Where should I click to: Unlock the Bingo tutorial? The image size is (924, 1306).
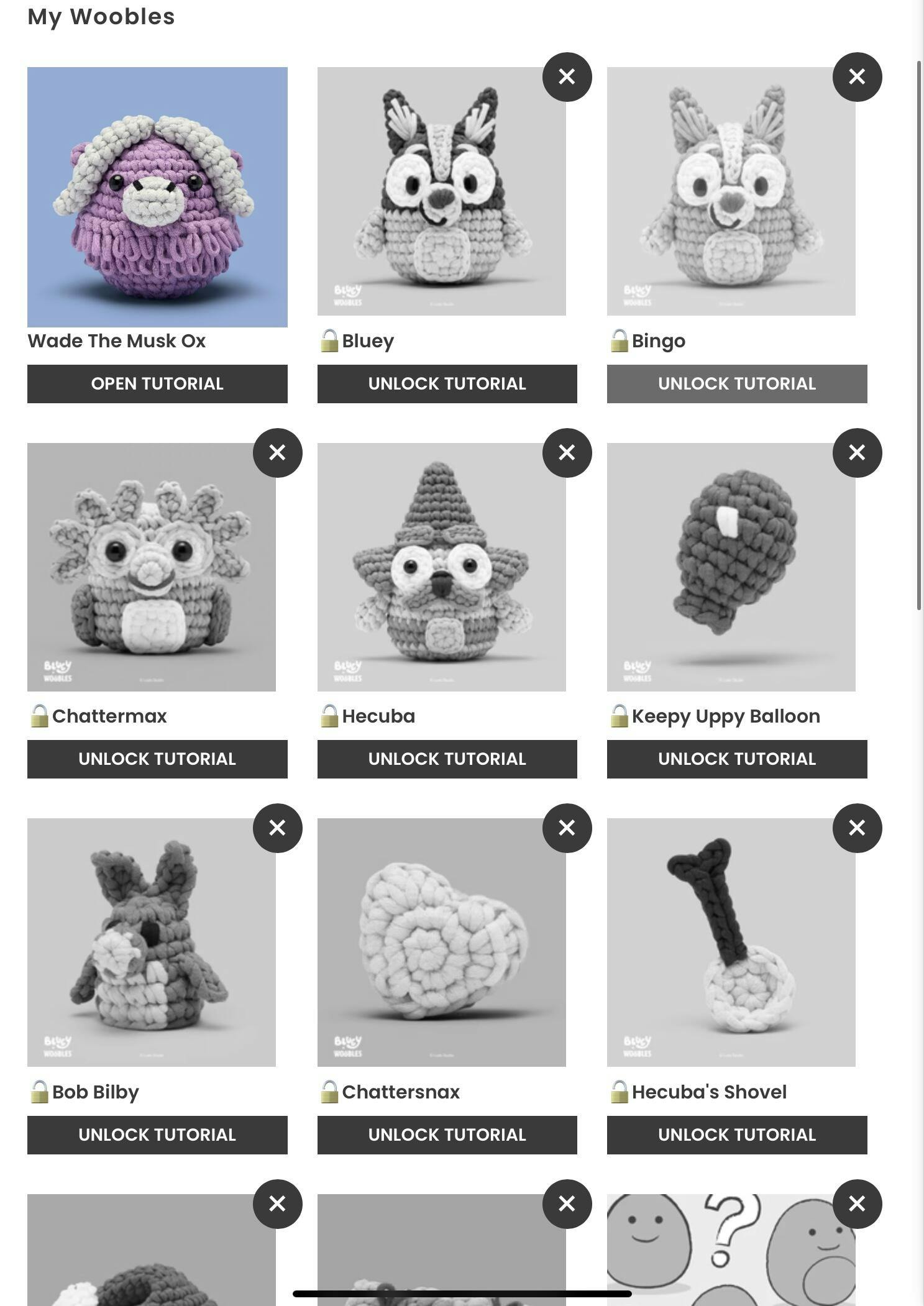click(737, 384)
